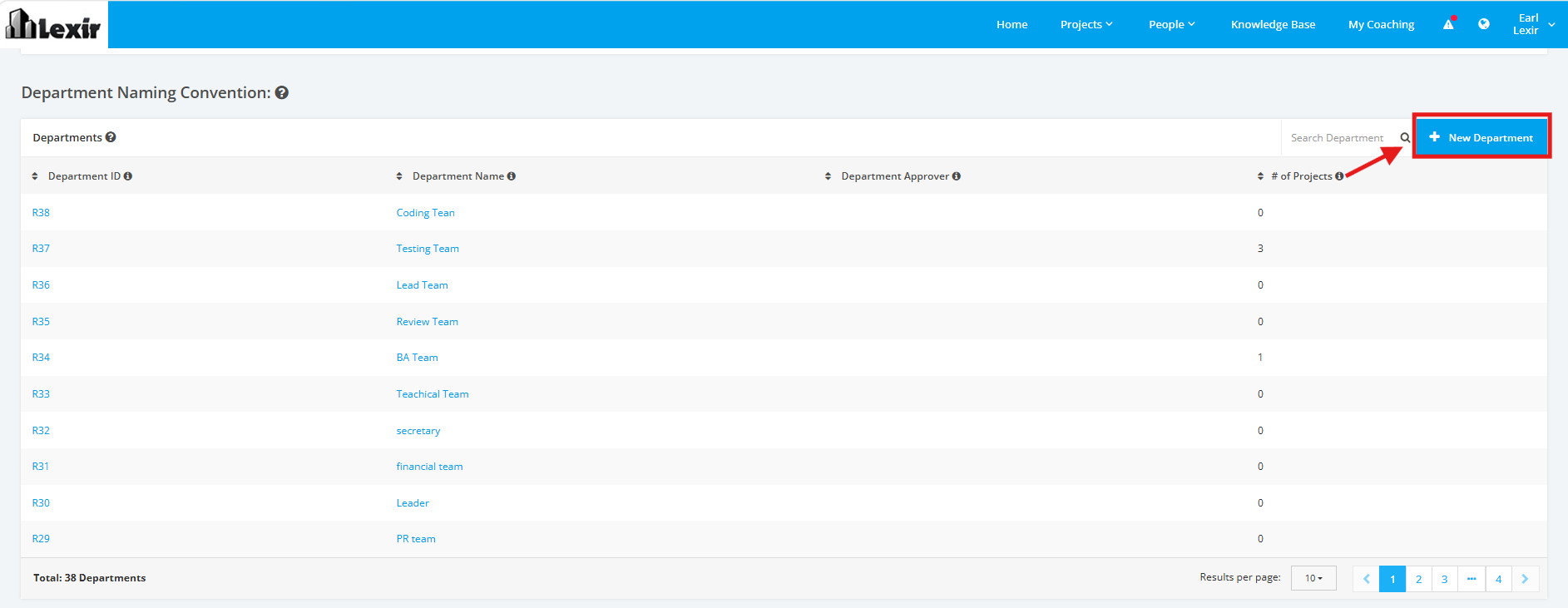1568x608 pixels.
Task: Click Total: 38 Departments text
Action: (x=90, y=578)
